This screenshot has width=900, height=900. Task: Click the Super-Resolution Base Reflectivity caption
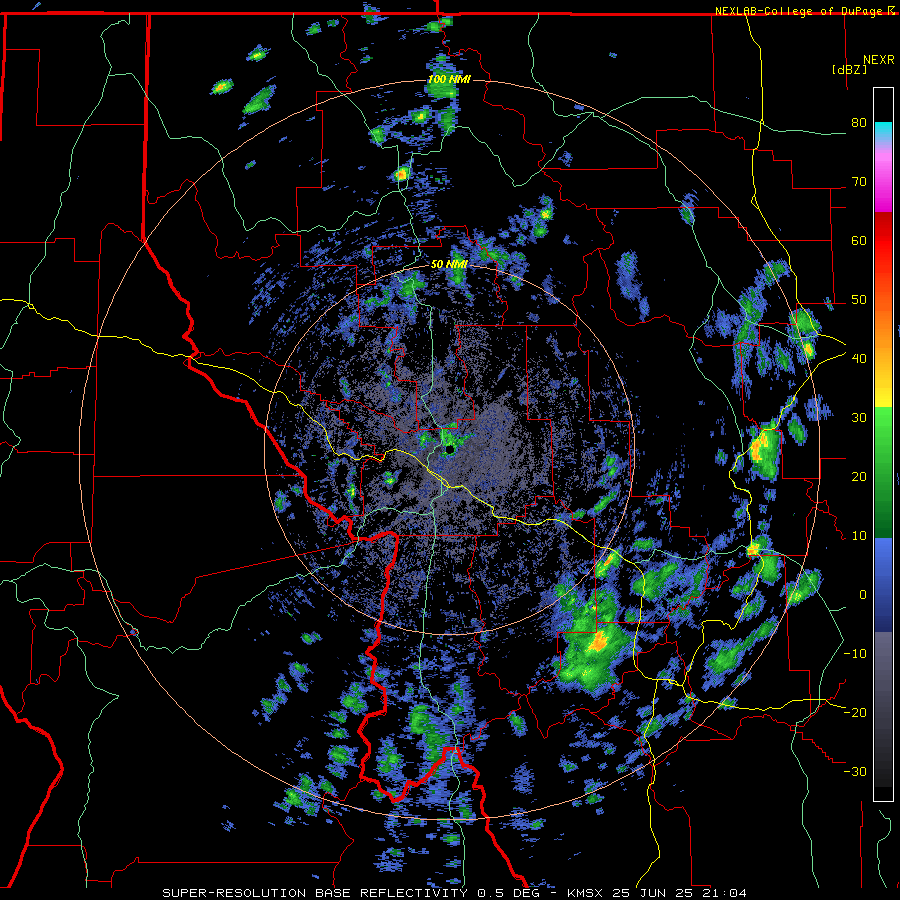(455, 893)
